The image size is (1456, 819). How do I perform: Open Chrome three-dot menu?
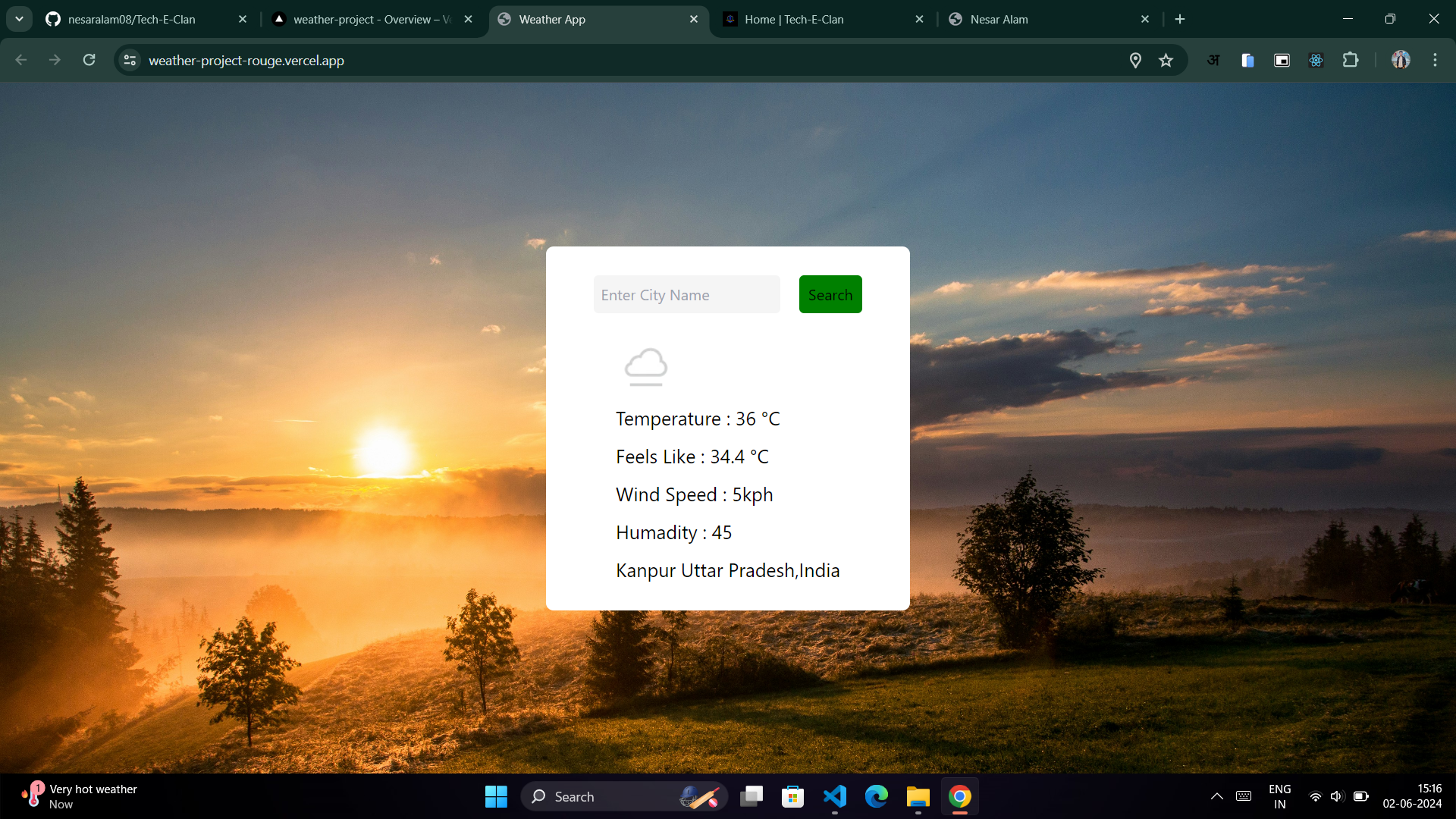[x=1435, y=61]
